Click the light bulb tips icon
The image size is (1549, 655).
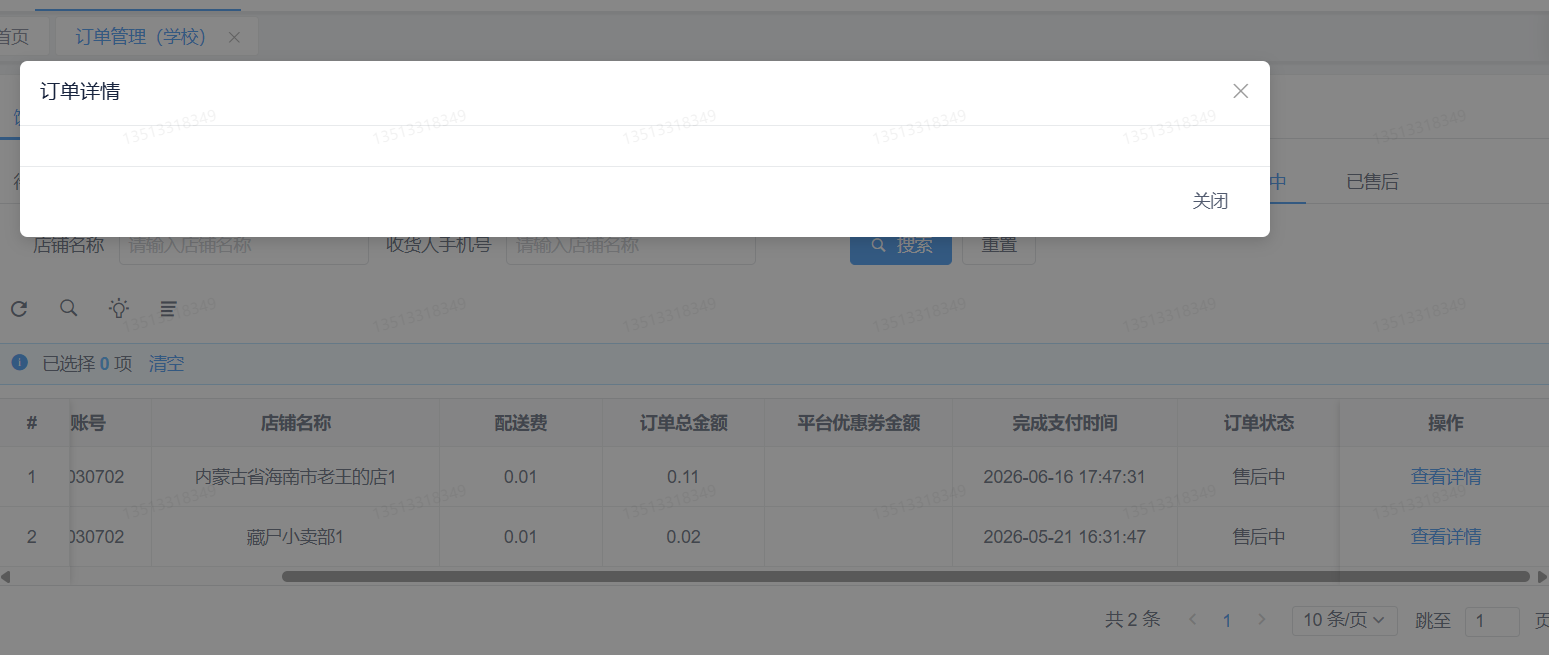(119, 308)
